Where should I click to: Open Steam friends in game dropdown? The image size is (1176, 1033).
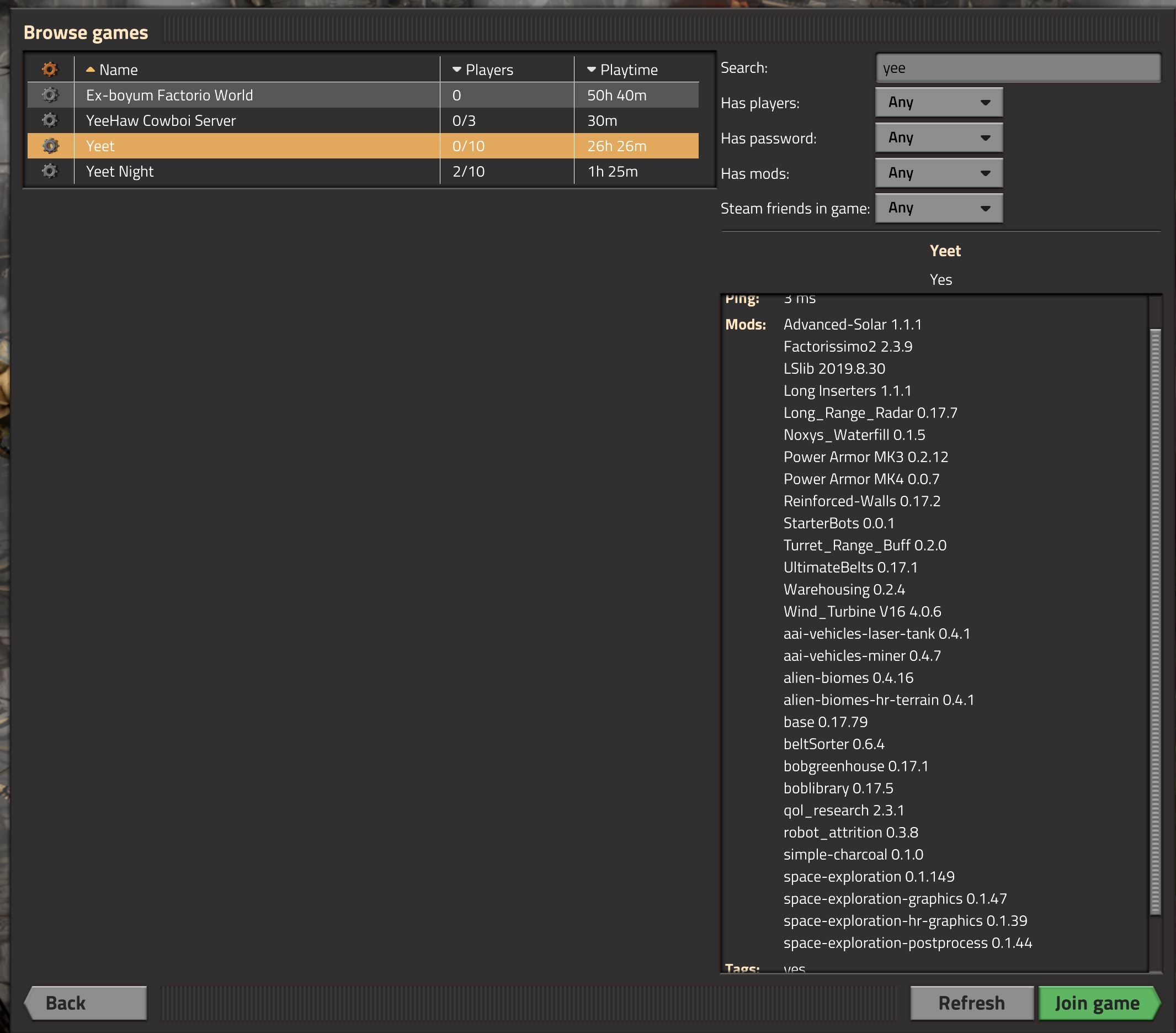point(938,208)
